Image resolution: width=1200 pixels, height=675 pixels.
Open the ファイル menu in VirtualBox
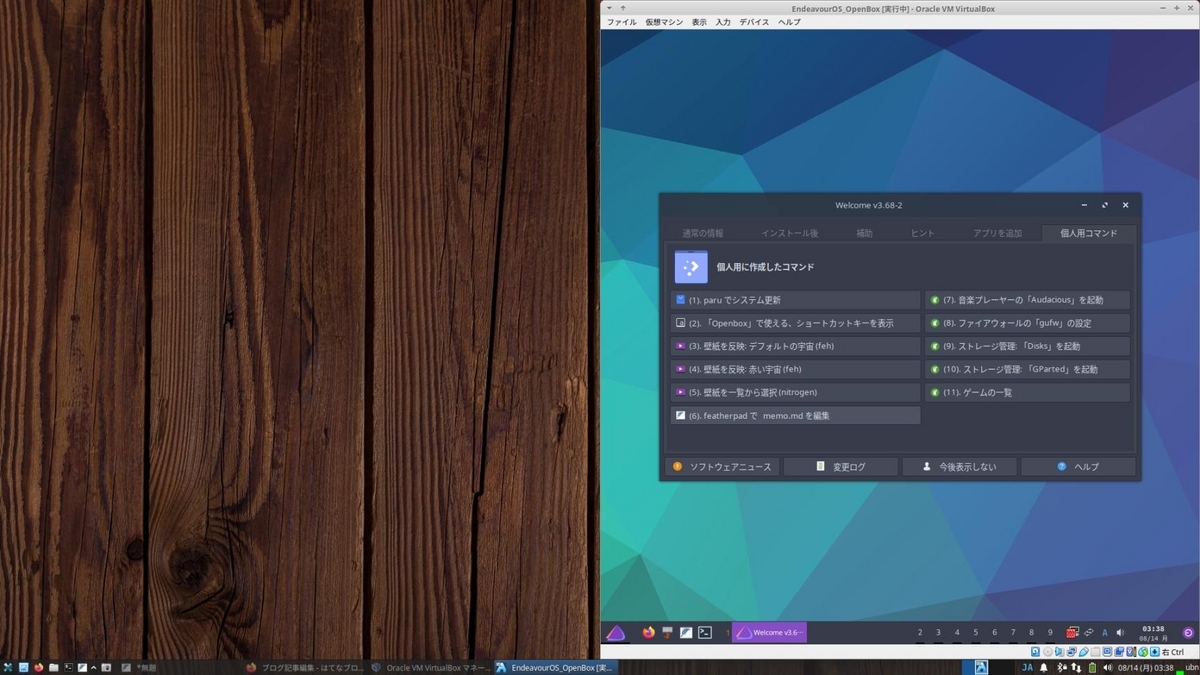(x=621, y=22)
